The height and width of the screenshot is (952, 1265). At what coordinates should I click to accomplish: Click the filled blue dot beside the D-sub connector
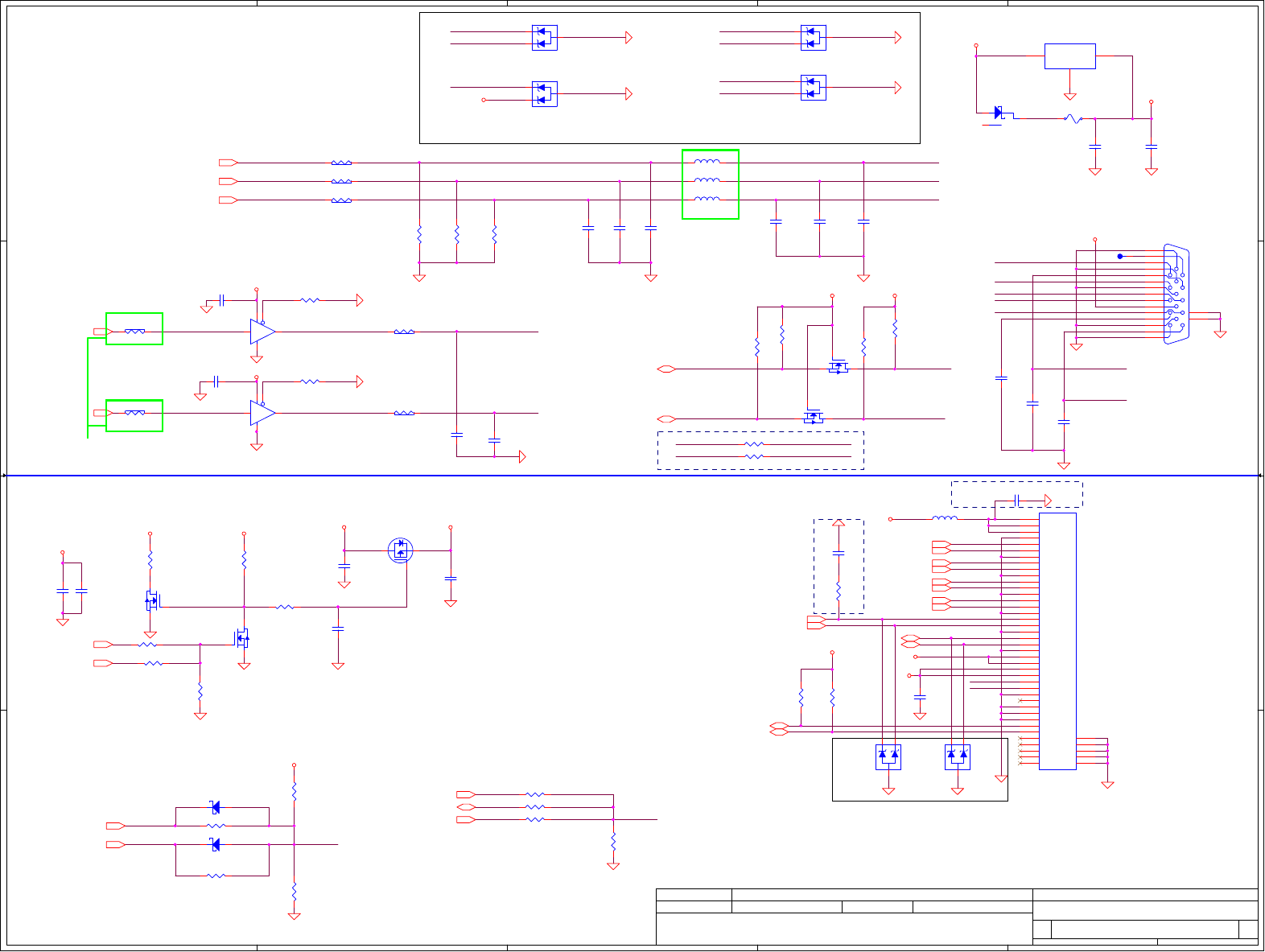(1120, 257)
